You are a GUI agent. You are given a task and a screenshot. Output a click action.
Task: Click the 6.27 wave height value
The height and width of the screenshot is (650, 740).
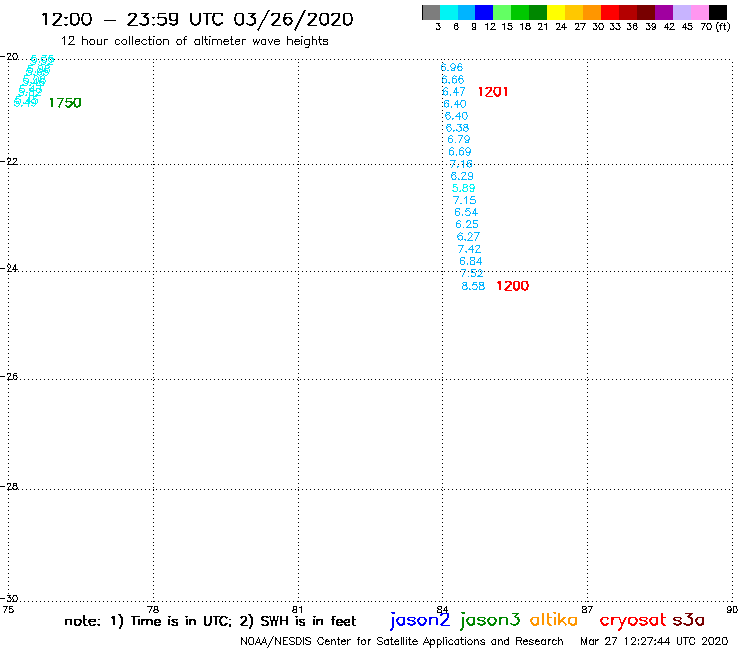[x=468, y=236]
